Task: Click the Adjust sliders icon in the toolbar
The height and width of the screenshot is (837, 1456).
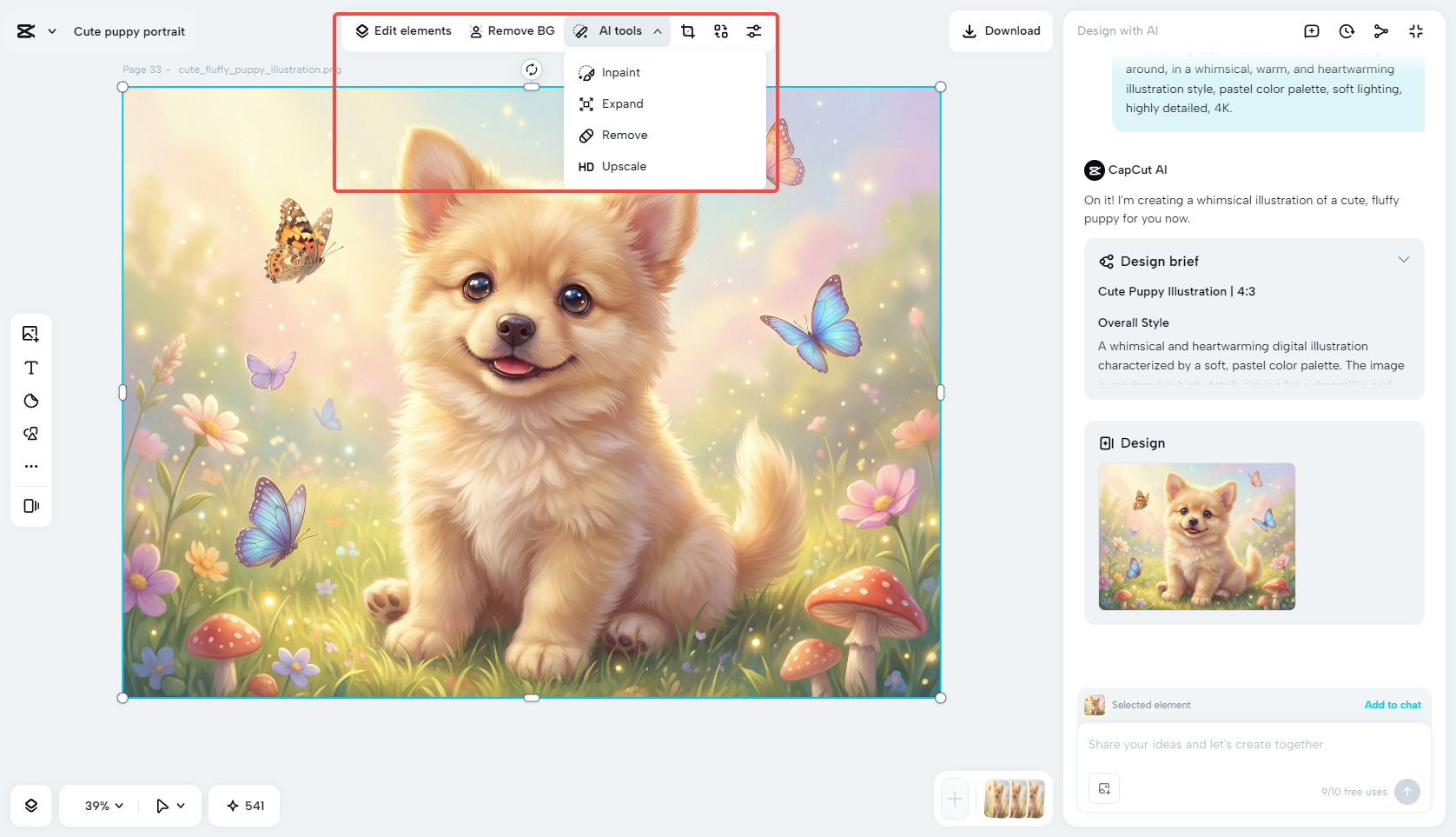Action: tap(753, 30)
